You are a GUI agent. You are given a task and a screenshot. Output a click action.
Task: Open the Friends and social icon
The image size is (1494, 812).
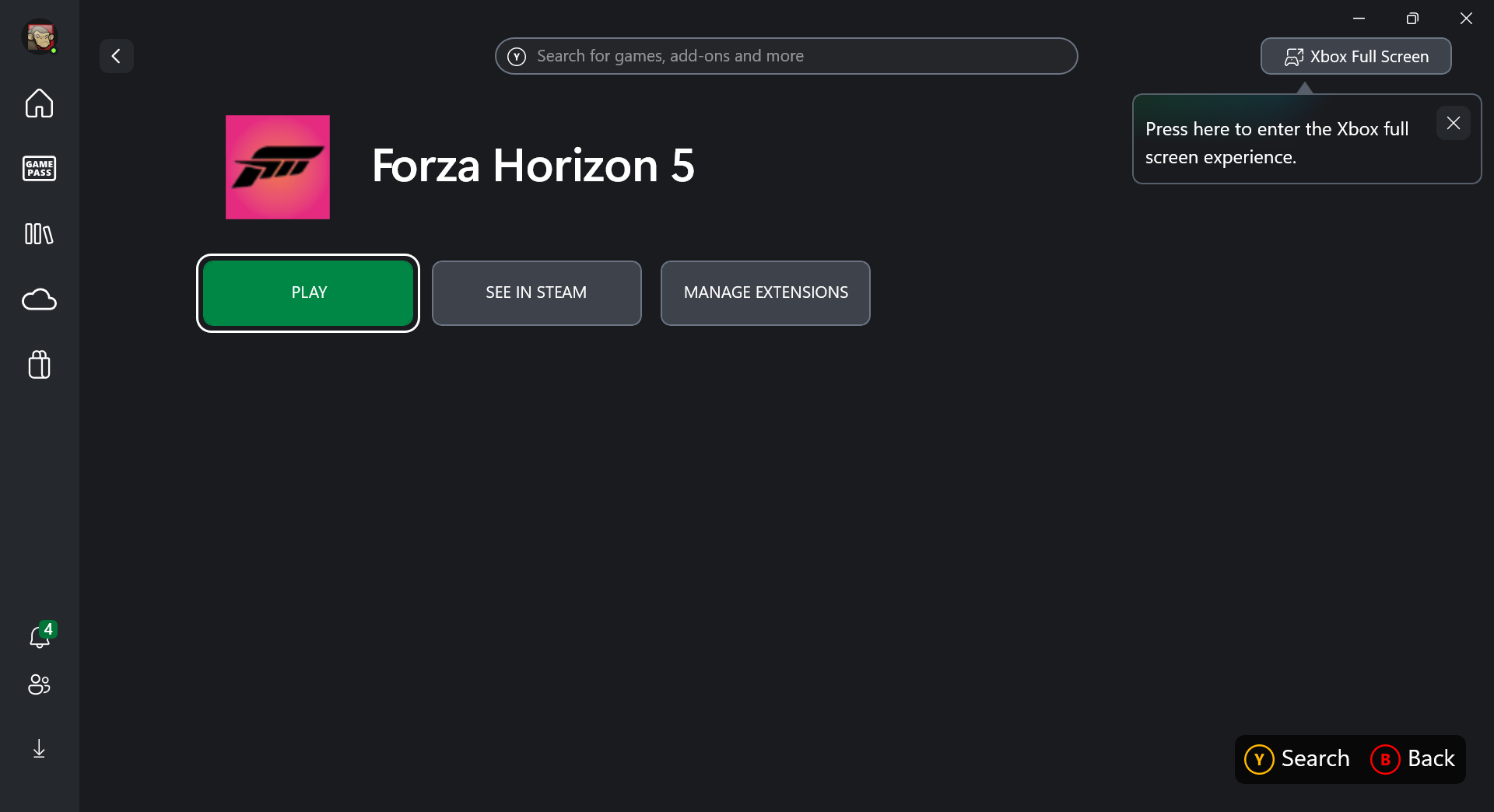(39, 684)
